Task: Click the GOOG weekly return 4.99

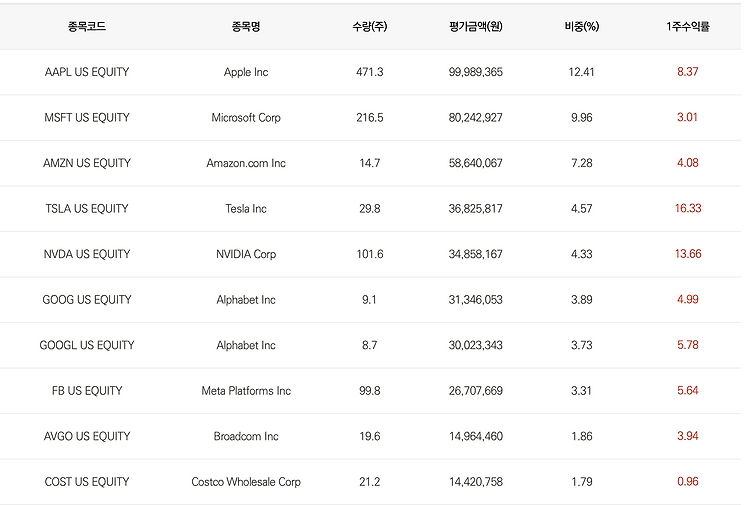Action: point(688,299)
